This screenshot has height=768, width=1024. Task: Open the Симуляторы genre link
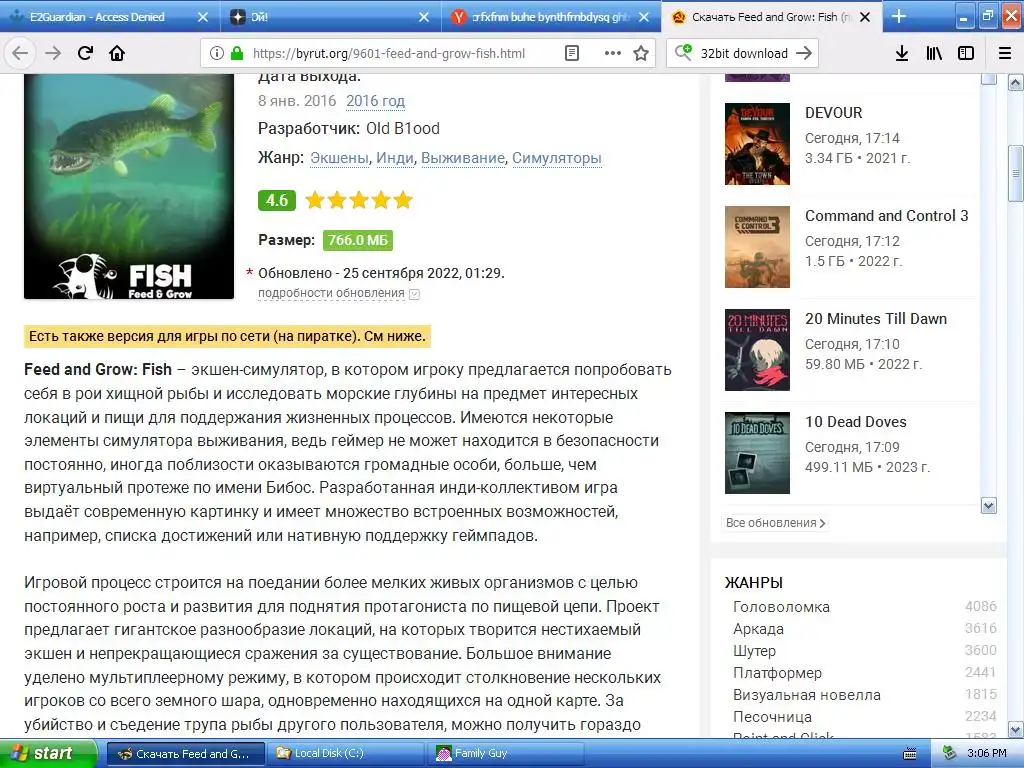point(556,158)
